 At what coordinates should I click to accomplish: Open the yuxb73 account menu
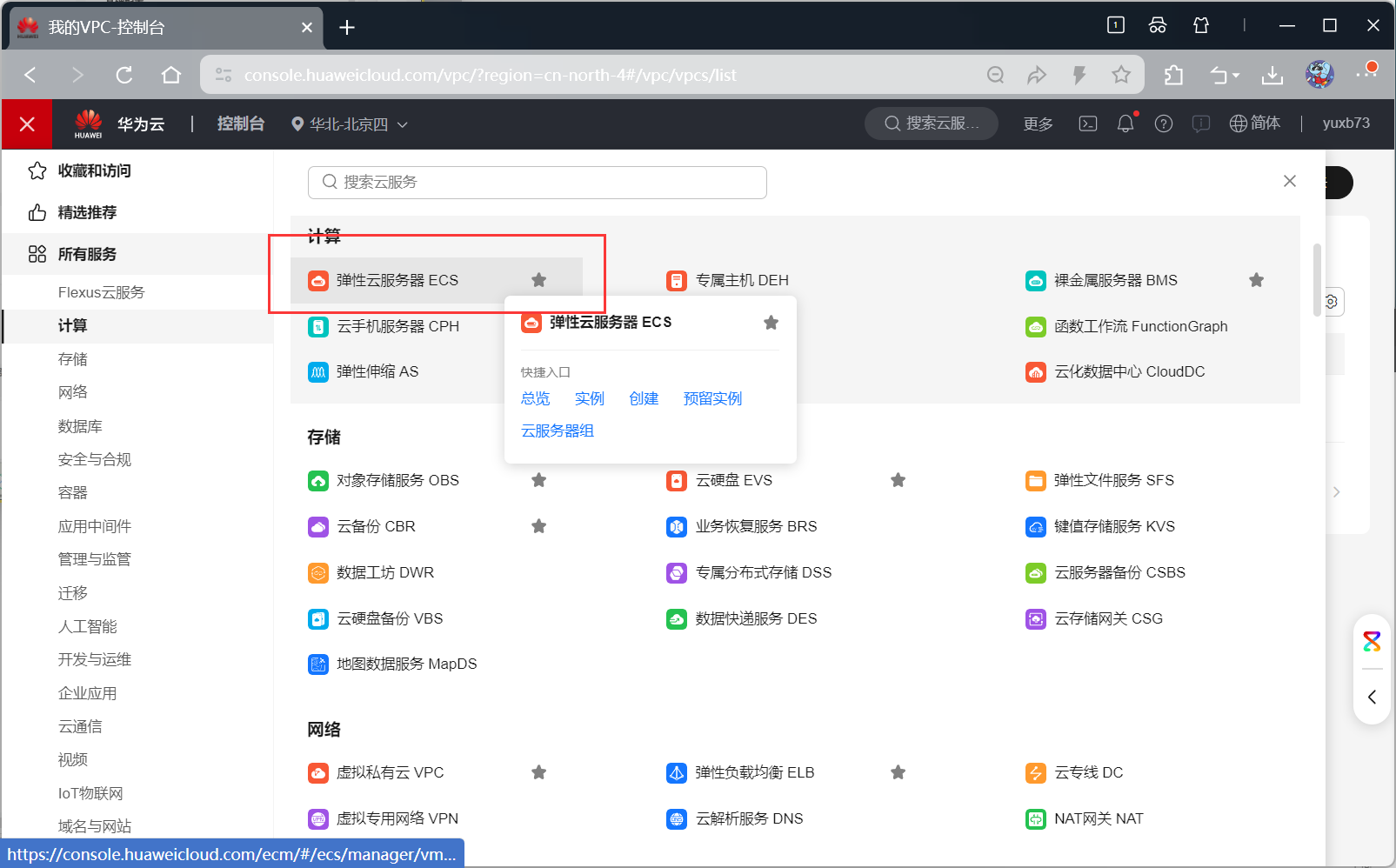point(1346,124)
